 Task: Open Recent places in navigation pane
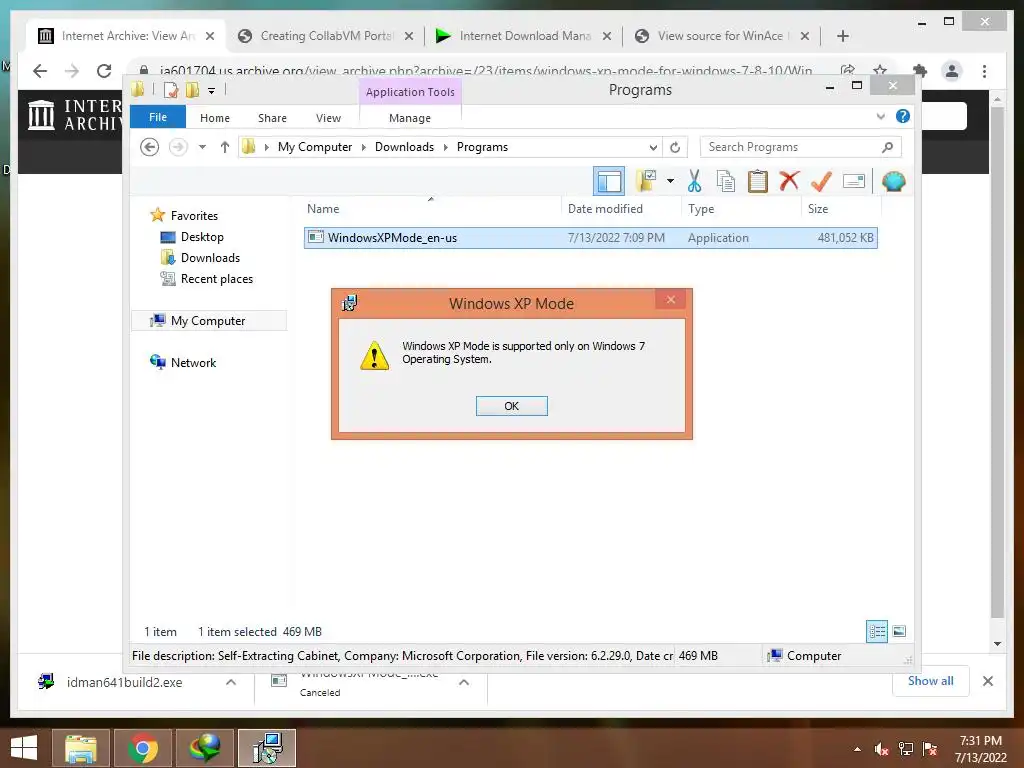coord(216,279)
